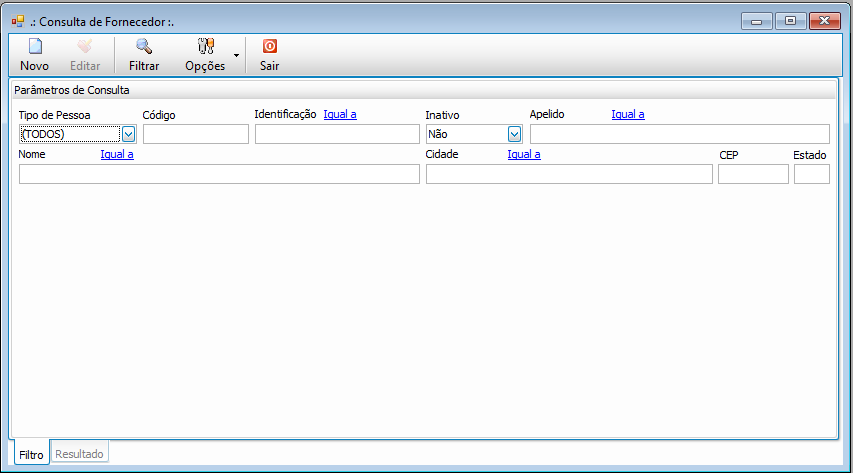
Task: Focus the Nome input field
Action: pos(219,174)
